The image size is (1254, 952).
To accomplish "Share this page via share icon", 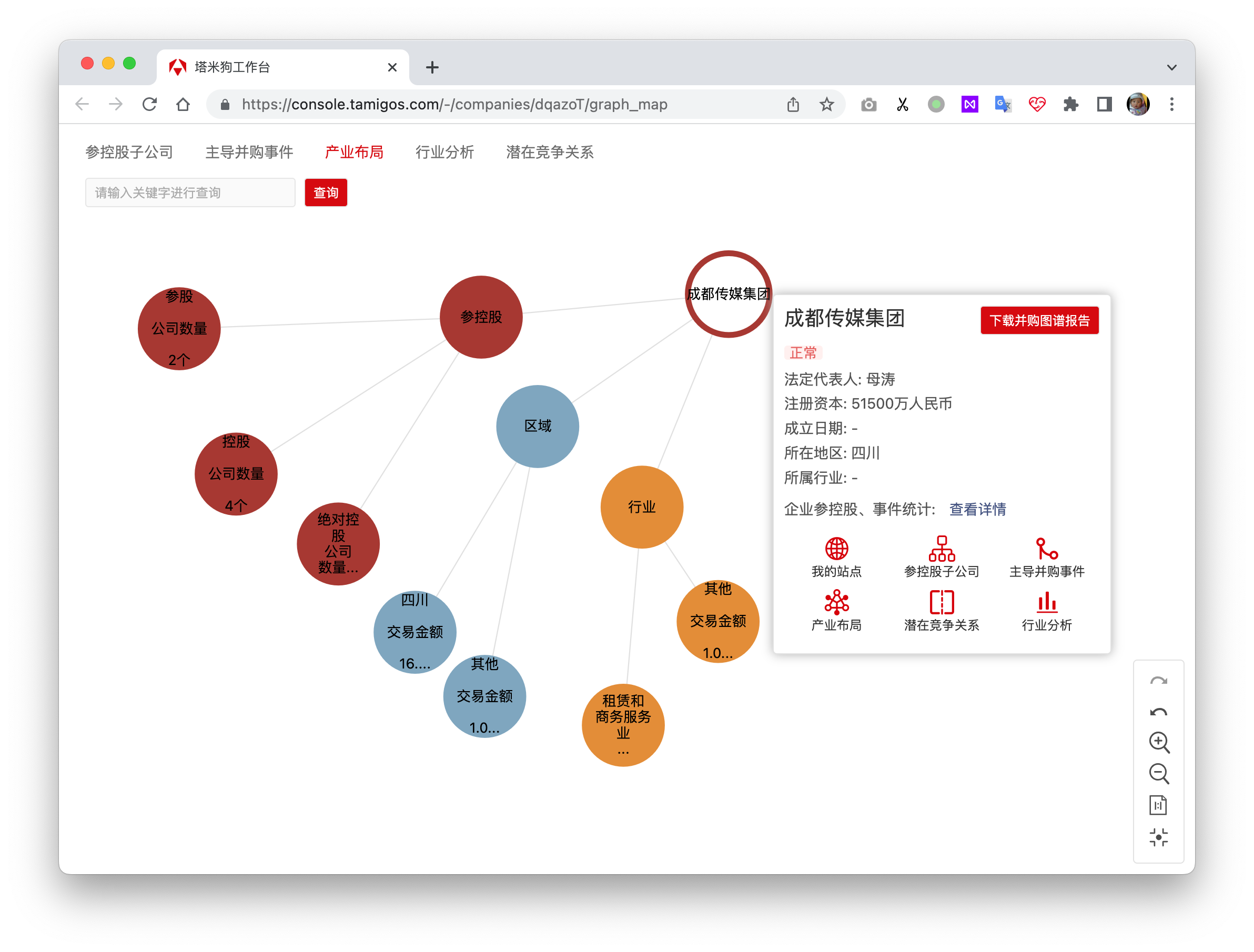I will (793, 104).
